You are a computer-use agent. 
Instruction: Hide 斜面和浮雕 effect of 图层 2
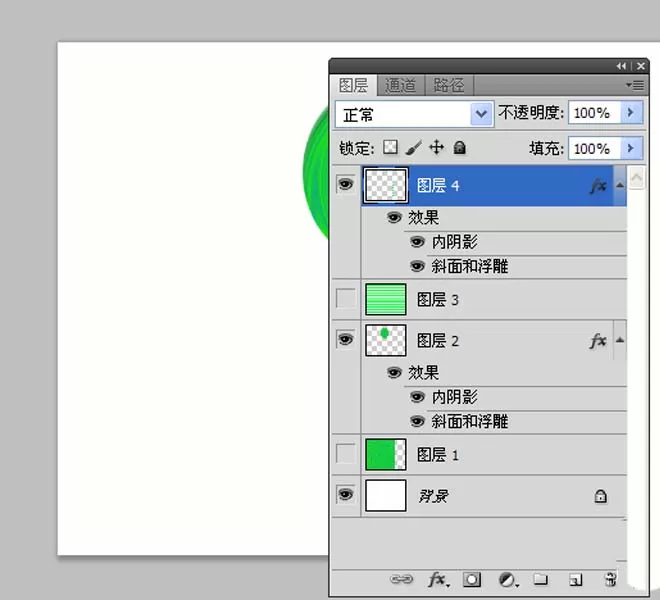point(417,421)
